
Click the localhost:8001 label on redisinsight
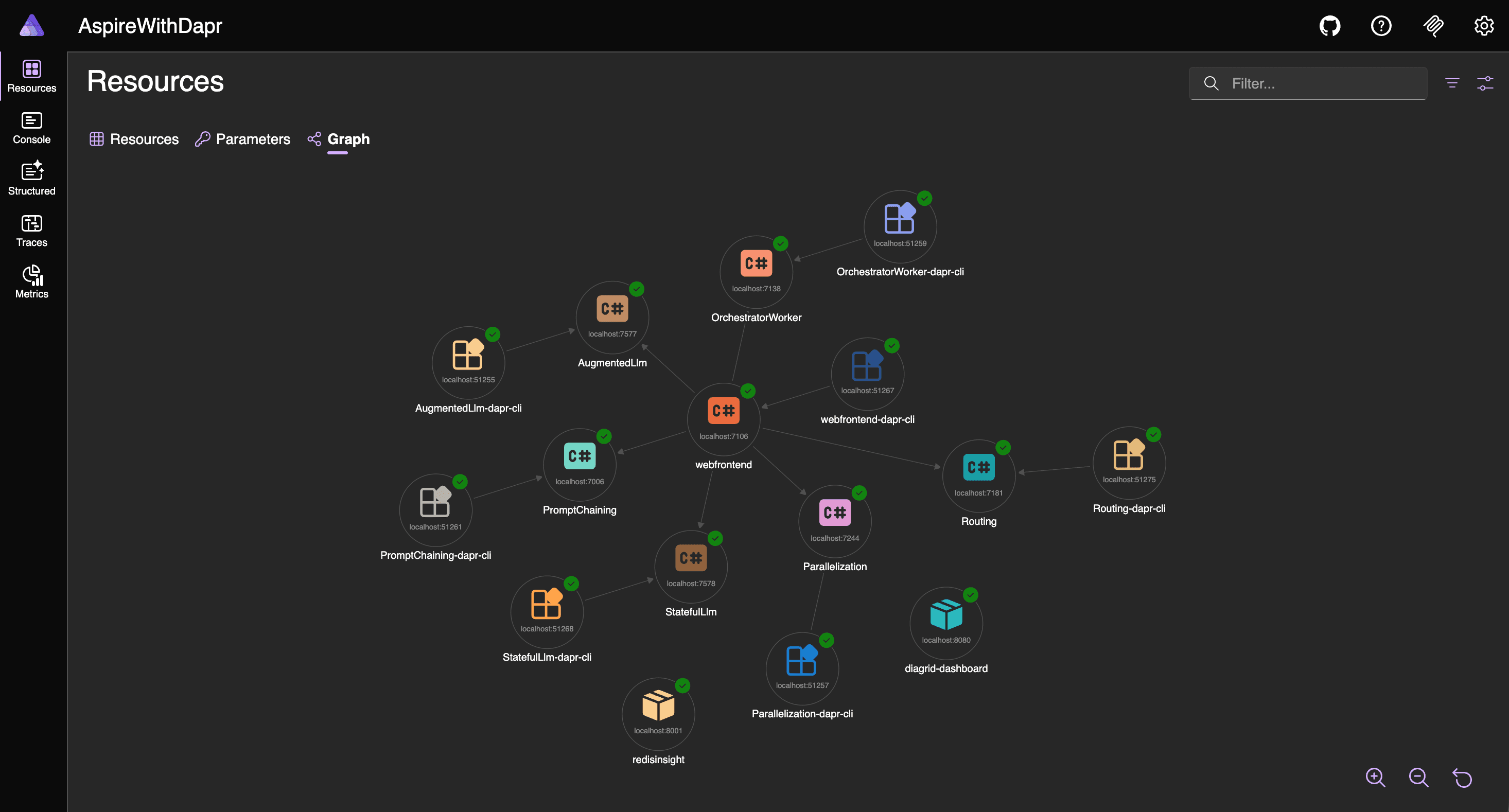pyautogui.click(x=658, y=731)
